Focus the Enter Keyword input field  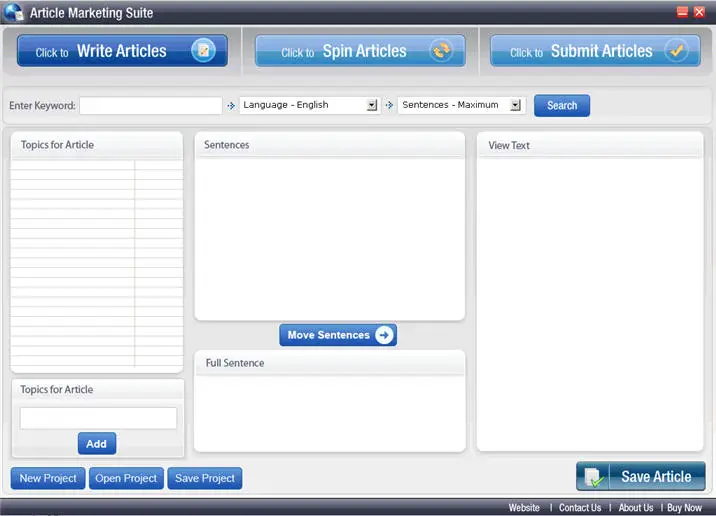[x=151, y=105]
